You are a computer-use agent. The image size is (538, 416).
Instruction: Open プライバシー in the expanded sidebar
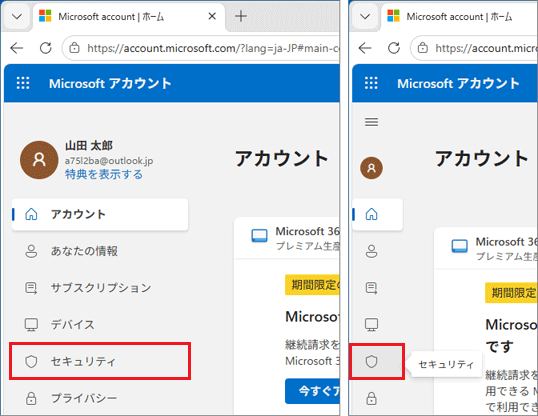click(x=100, y=398)
